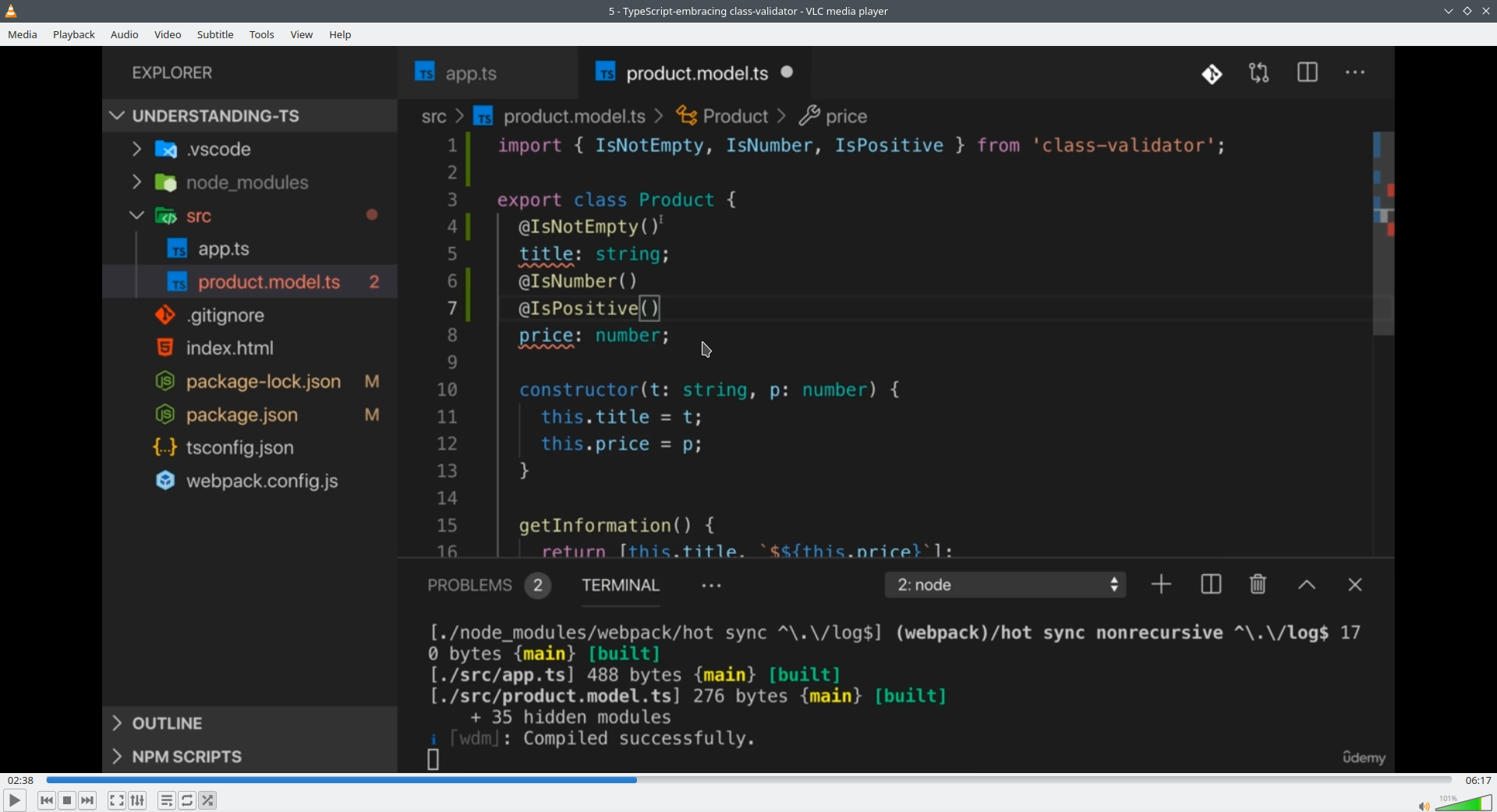
Task: Seek on the video progress bar
Action: [x=748, y=779]
